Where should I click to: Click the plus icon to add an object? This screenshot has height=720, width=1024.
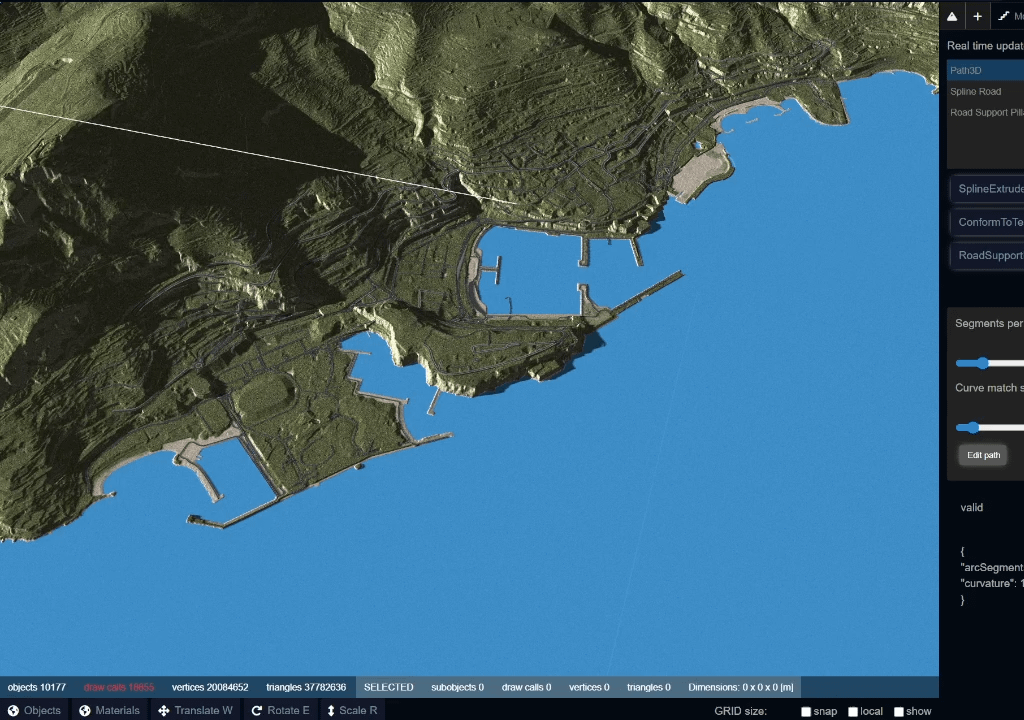[x=976, y=15]
